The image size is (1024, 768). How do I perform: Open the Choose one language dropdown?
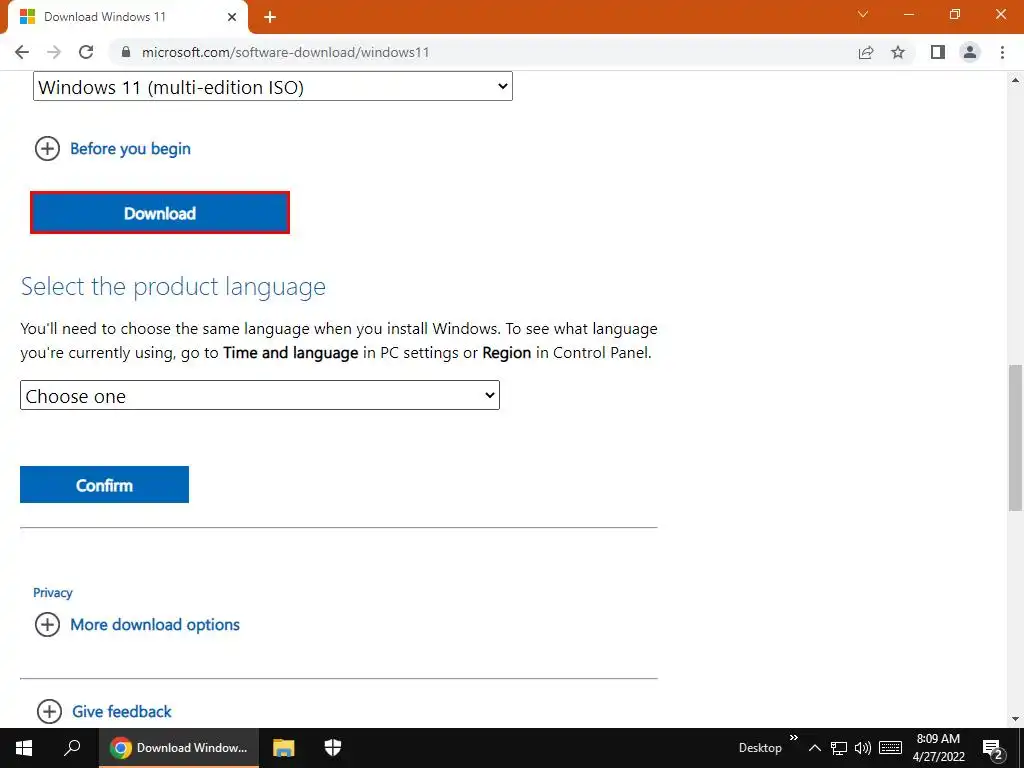260,396
